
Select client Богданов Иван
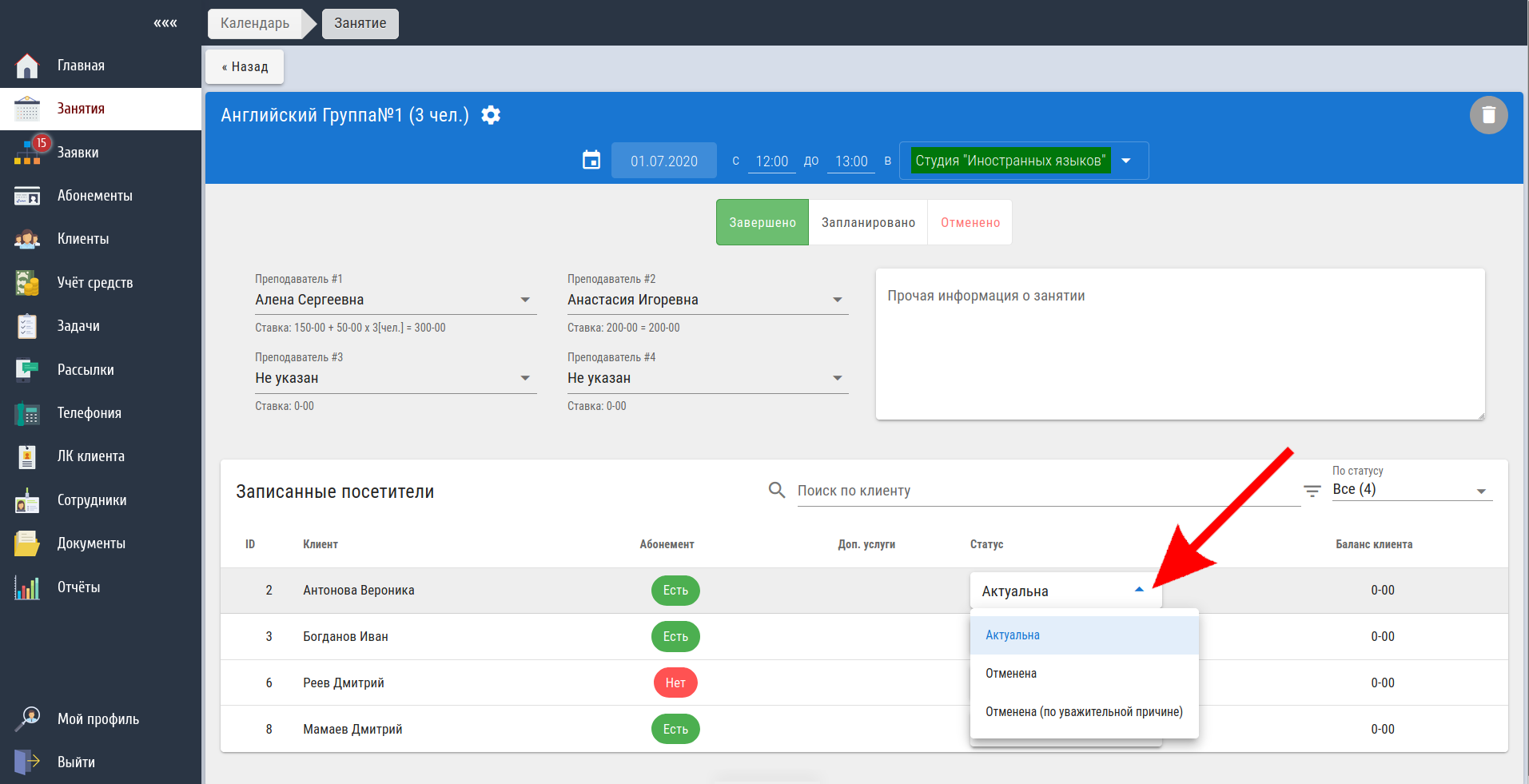pyautogui.click(x=345, y=637)
